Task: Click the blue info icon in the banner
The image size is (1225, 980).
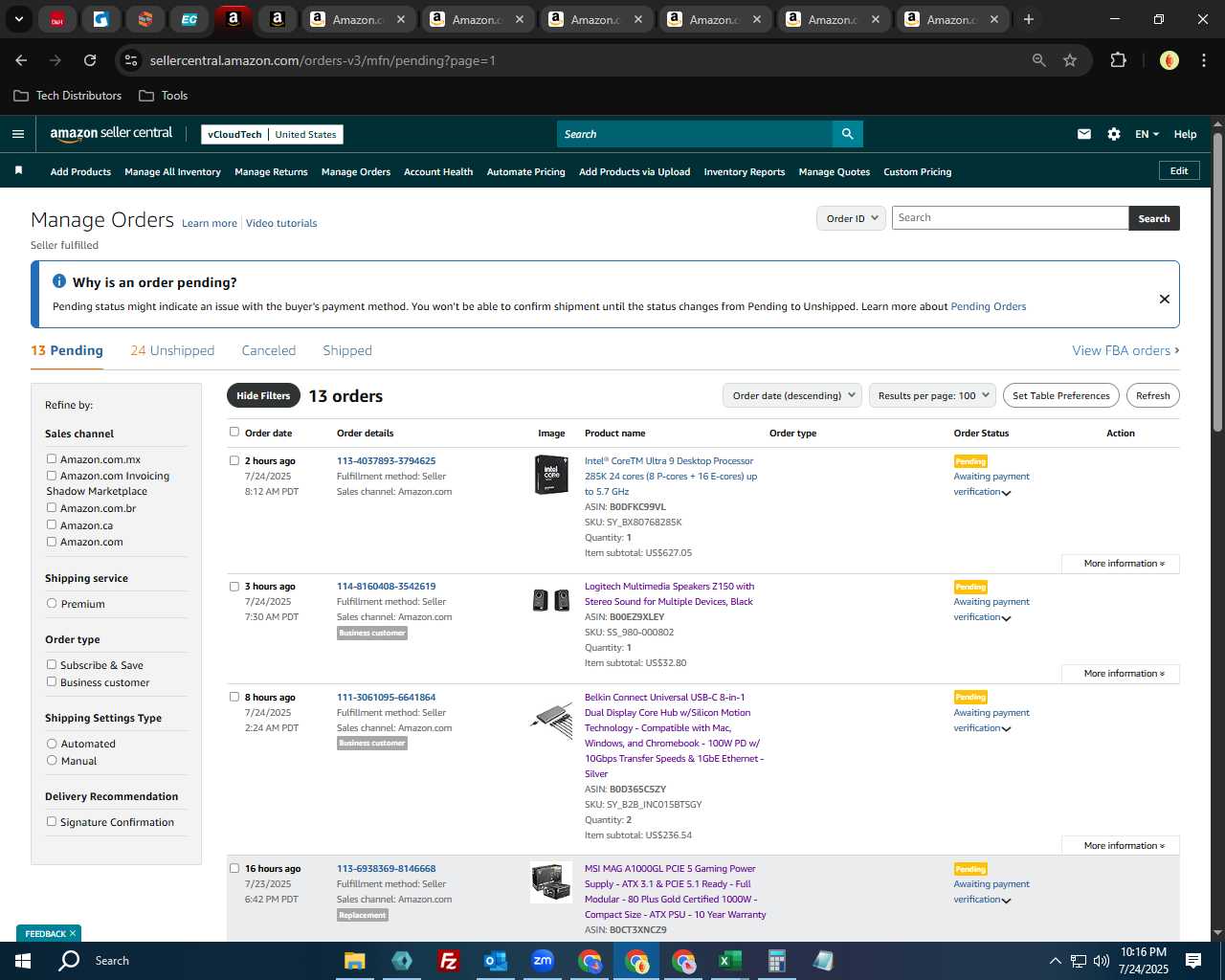Action: tap(59, 281)
